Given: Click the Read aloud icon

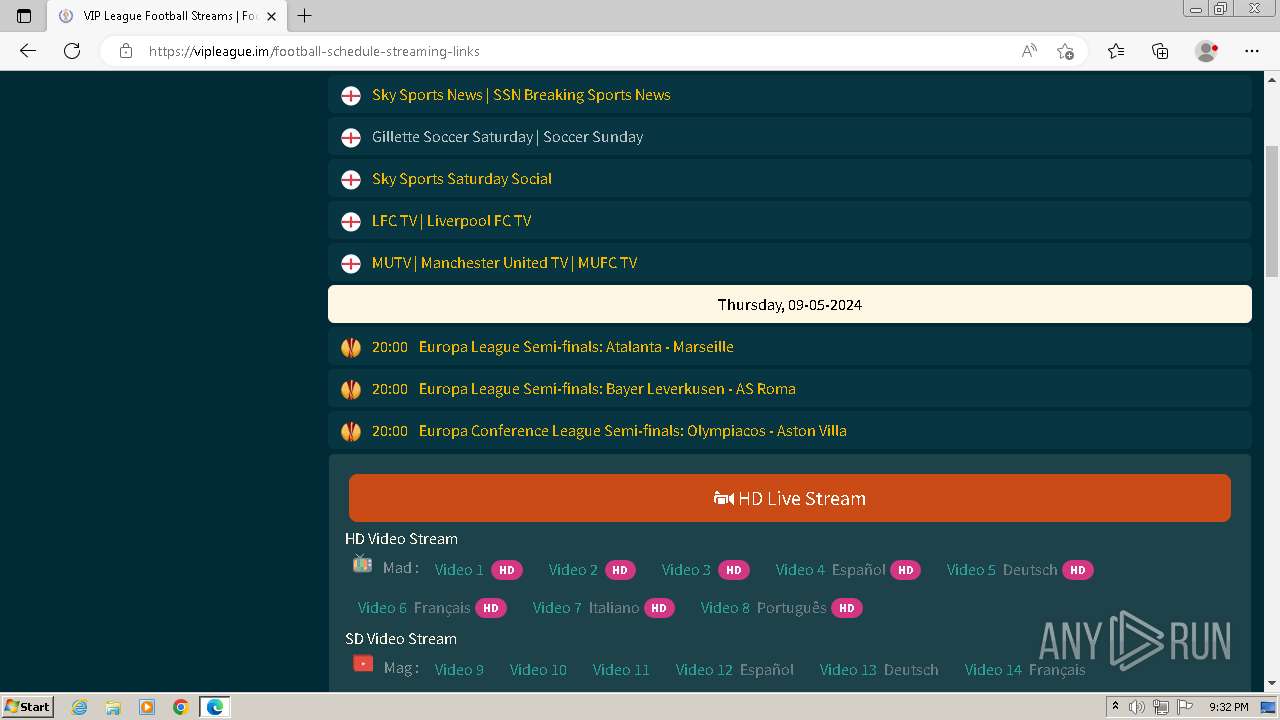Looking at the screenshot, I should pos(1029,51).
